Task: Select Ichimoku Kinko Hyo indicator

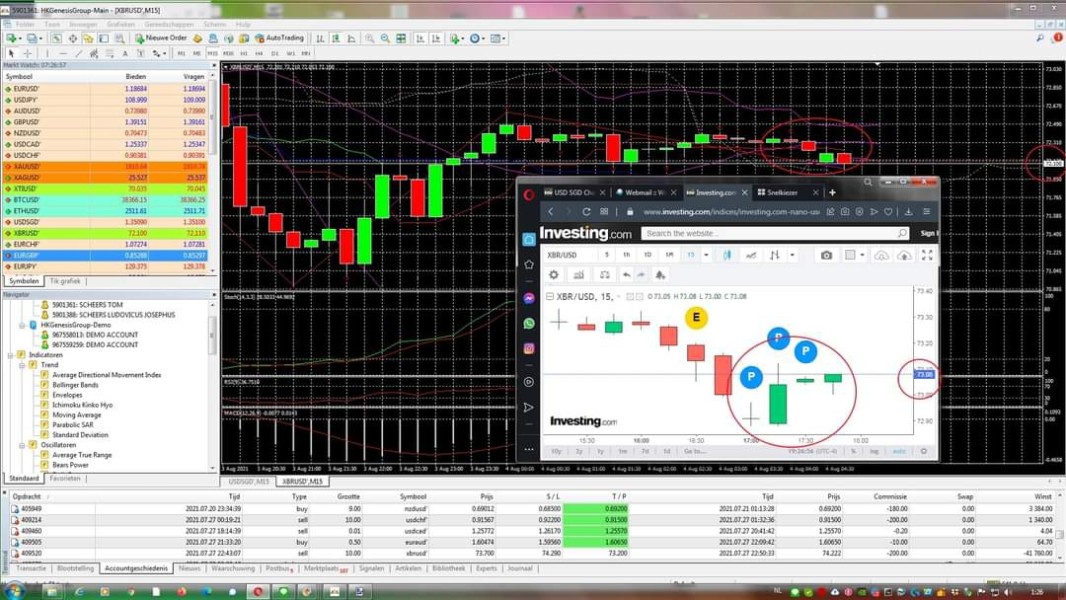Action: 82,405
